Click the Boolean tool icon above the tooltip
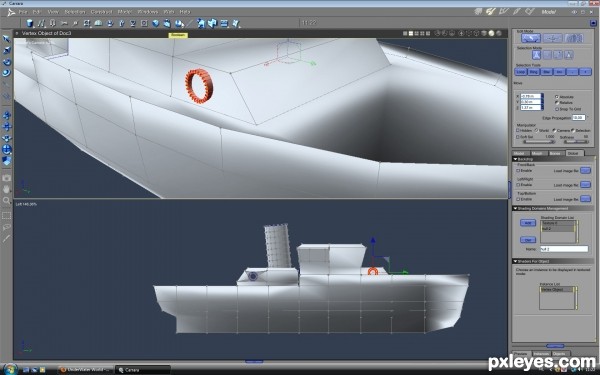 point(179,23)
